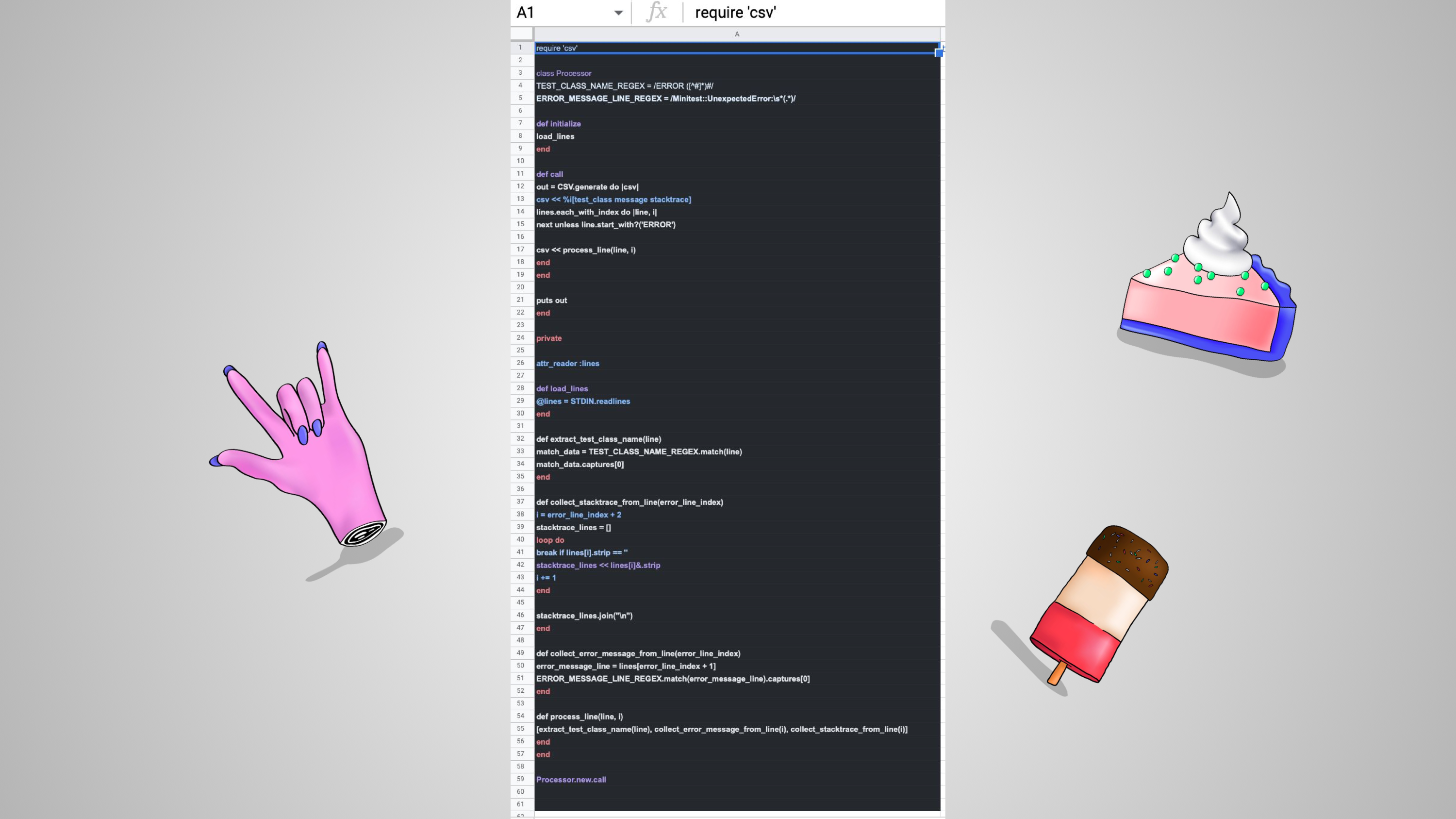Screen dimensions: 1456x819
Task: Click 'i = error_line_index + 2' cell
Action: [737, 514]
